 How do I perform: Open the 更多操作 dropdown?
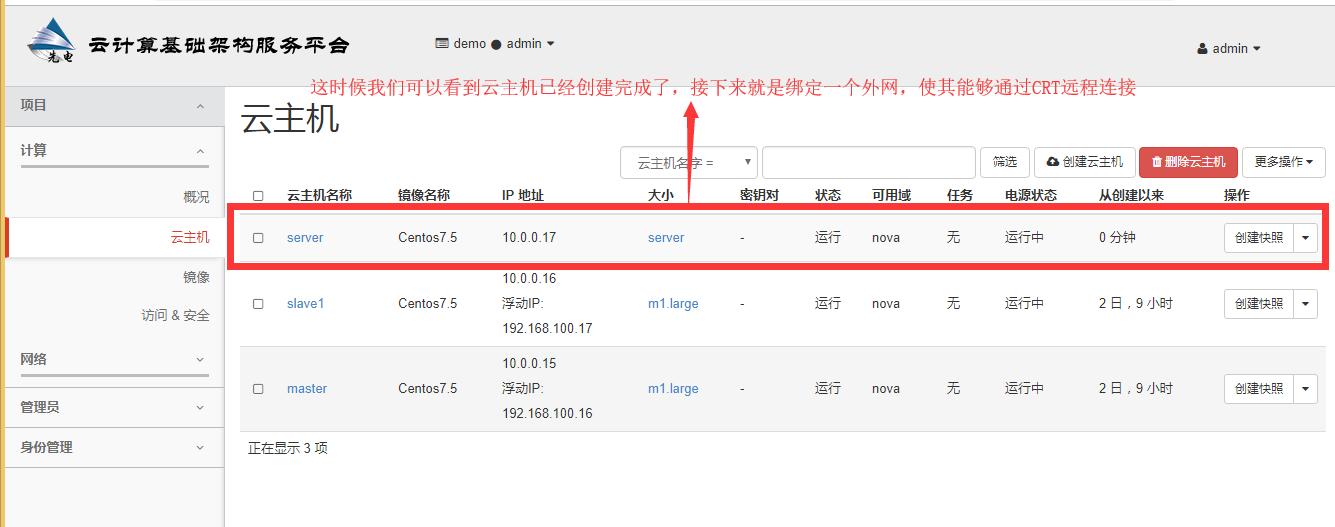coord(1283,162)
